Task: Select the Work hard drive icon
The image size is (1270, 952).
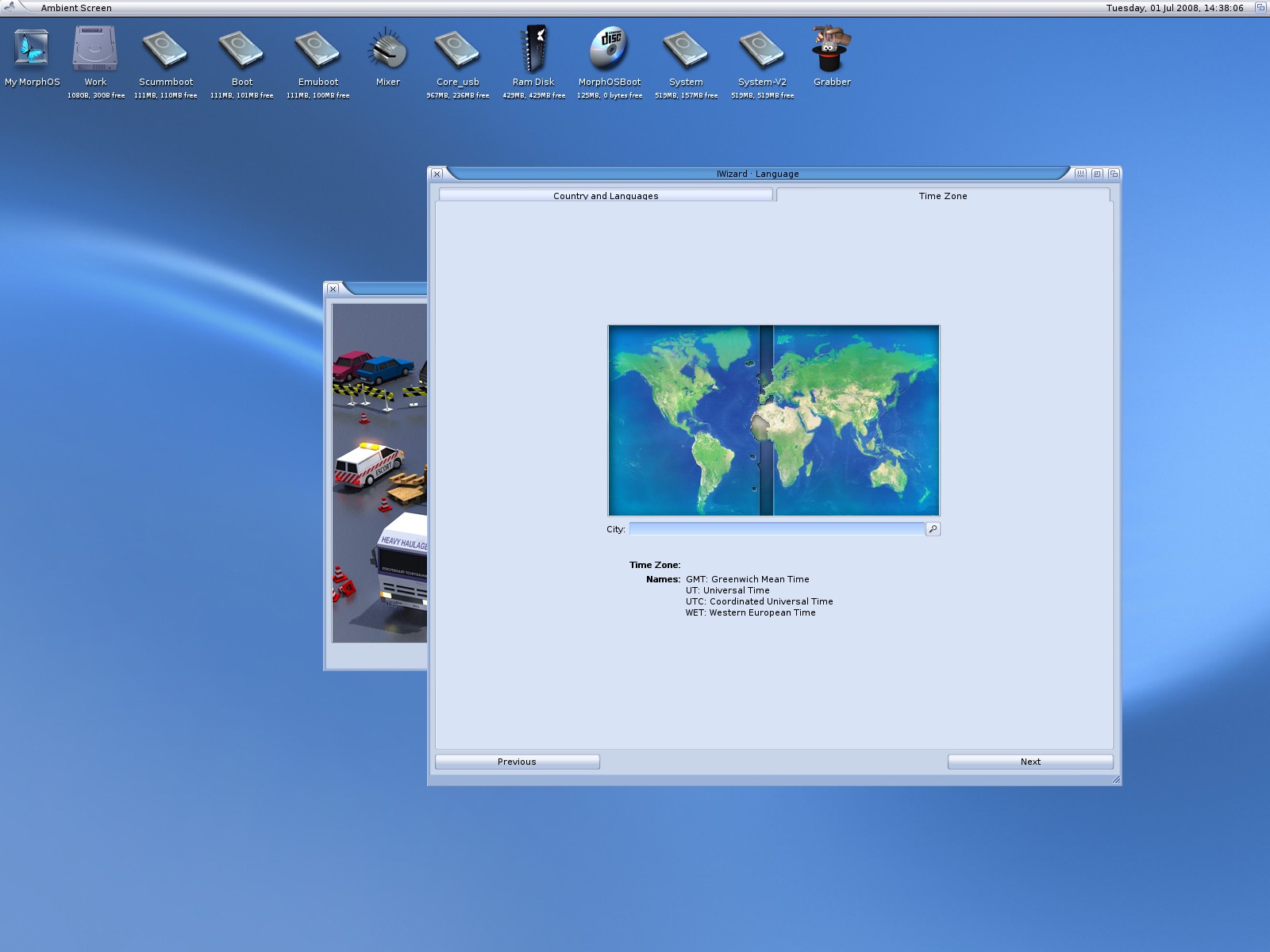Action: click(95, 49)
